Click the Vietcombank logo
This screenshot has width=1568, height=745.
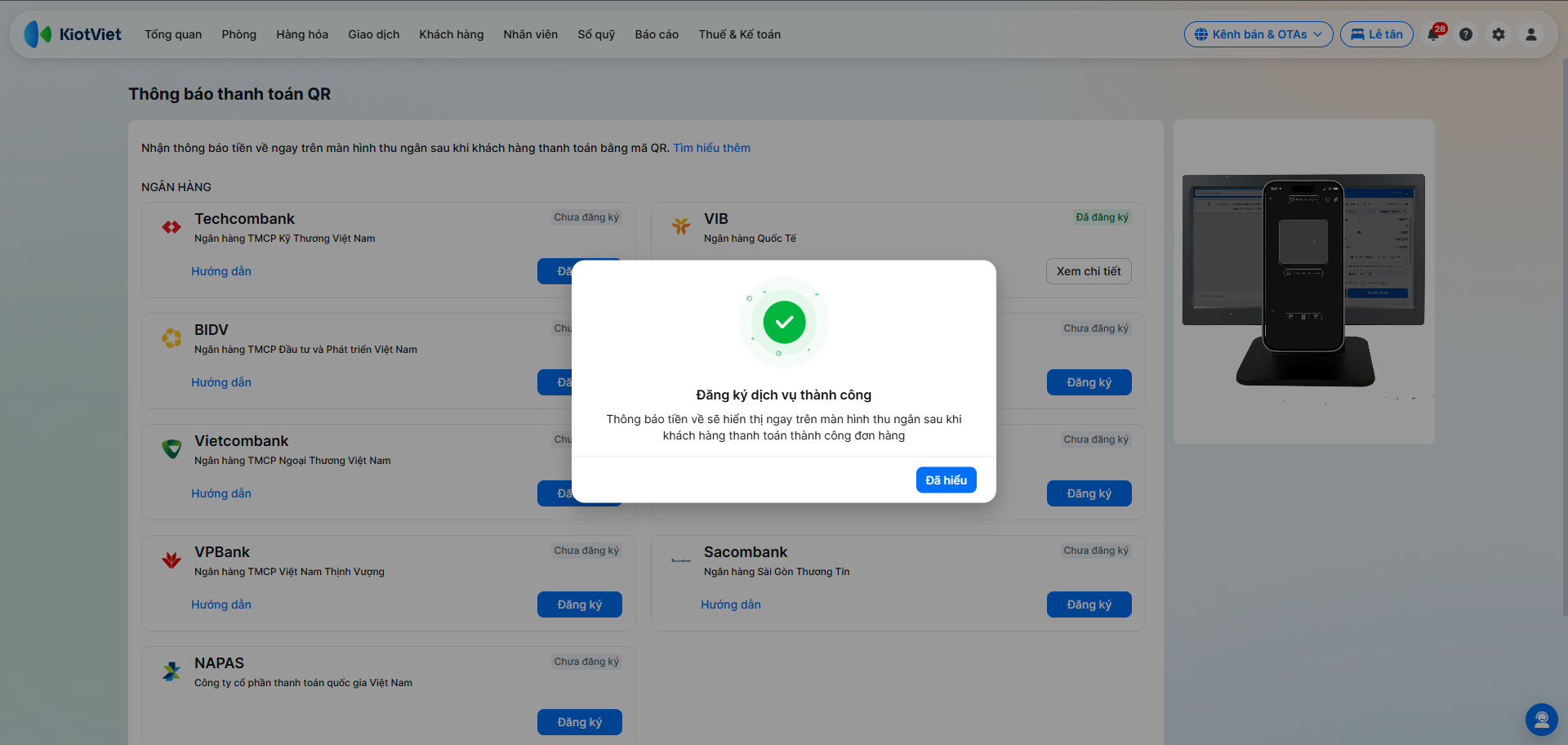[171, 449]
